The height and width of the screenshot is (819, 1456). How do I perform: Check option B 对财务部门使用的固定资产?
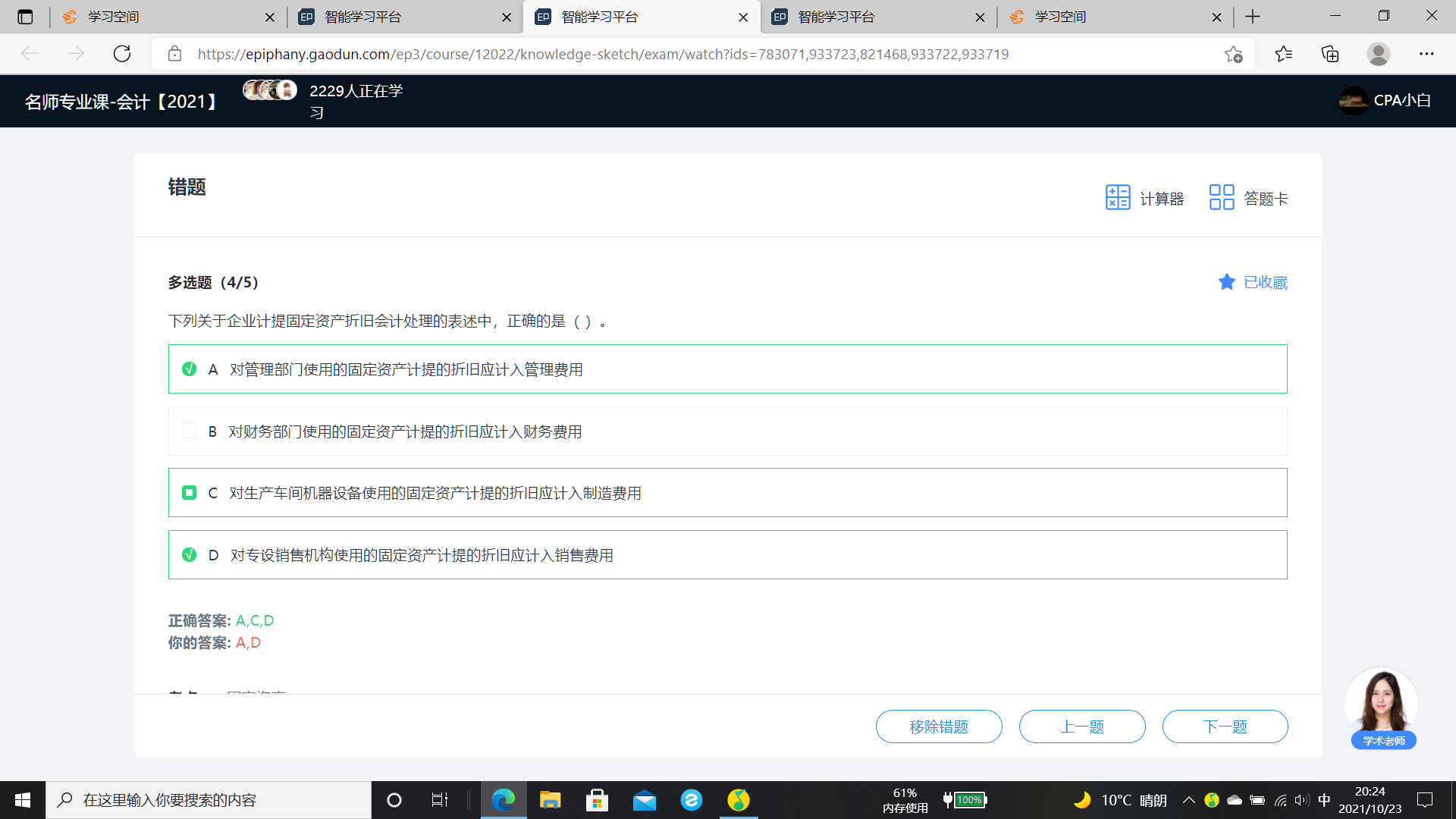click(x=190, y=431)
